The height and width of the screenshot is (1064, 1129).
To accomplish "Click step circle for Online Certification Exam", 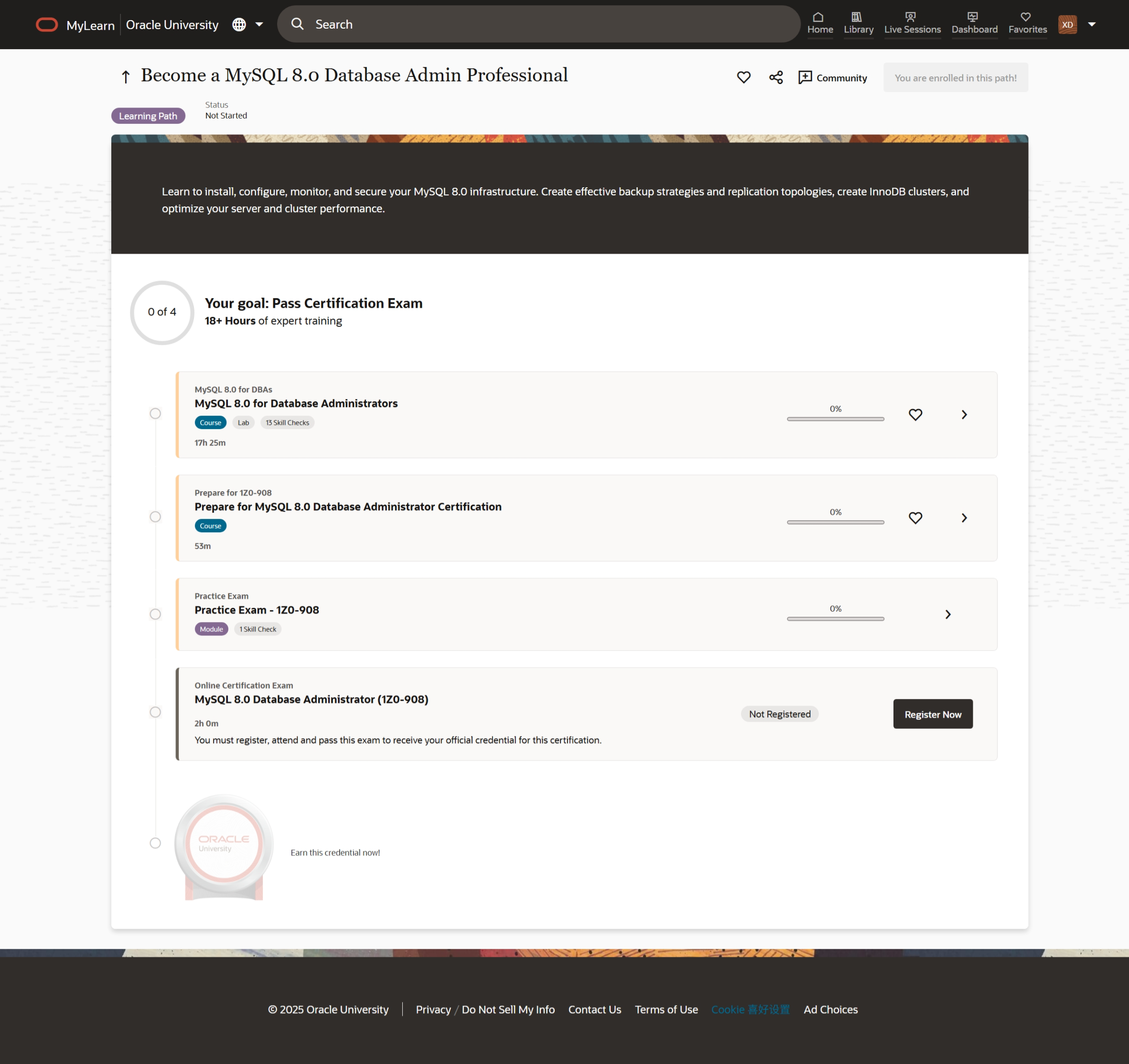I will click(x=155, y=712).
